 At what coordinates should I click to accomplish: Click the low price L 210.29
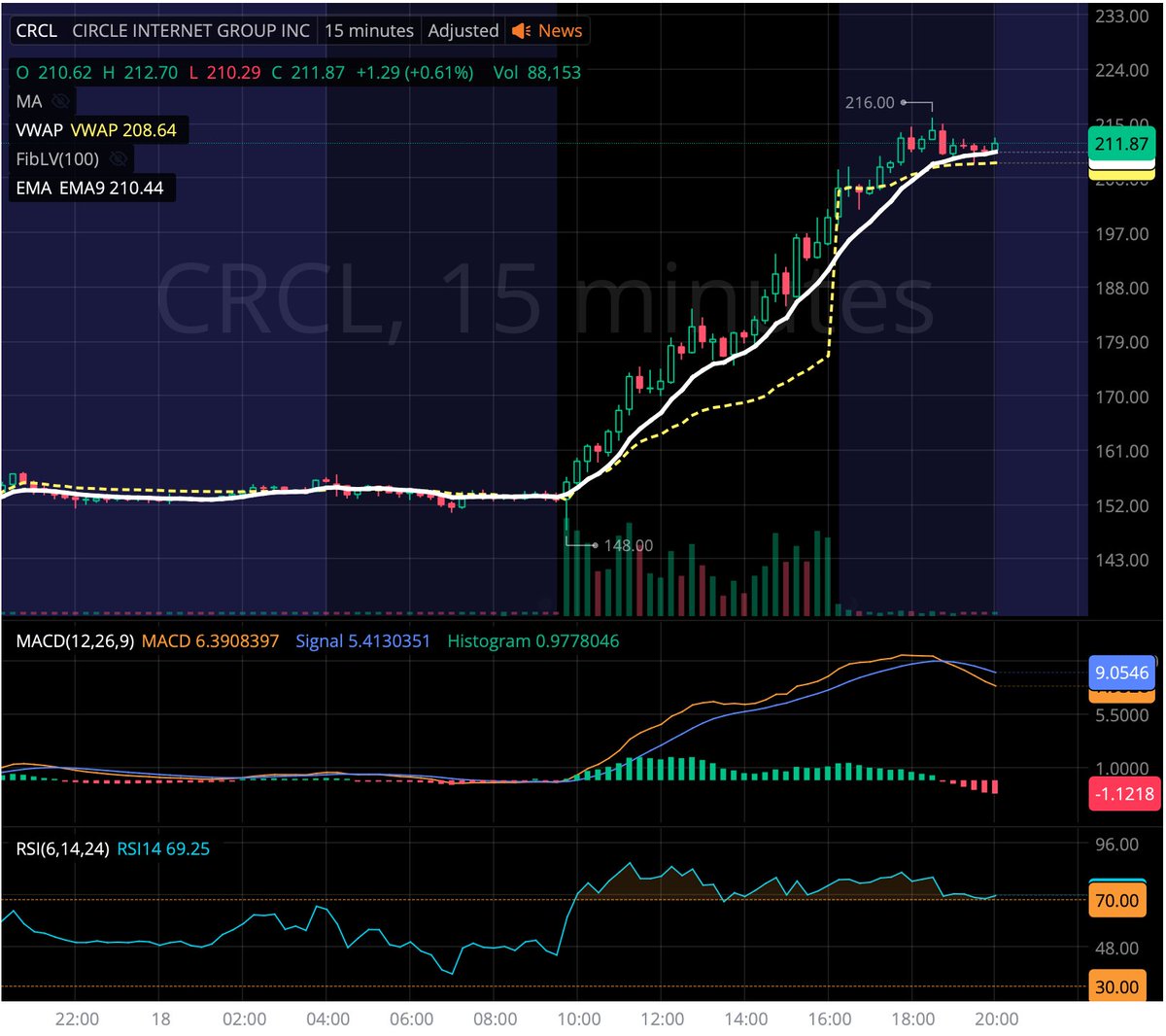tap(225, 72)
